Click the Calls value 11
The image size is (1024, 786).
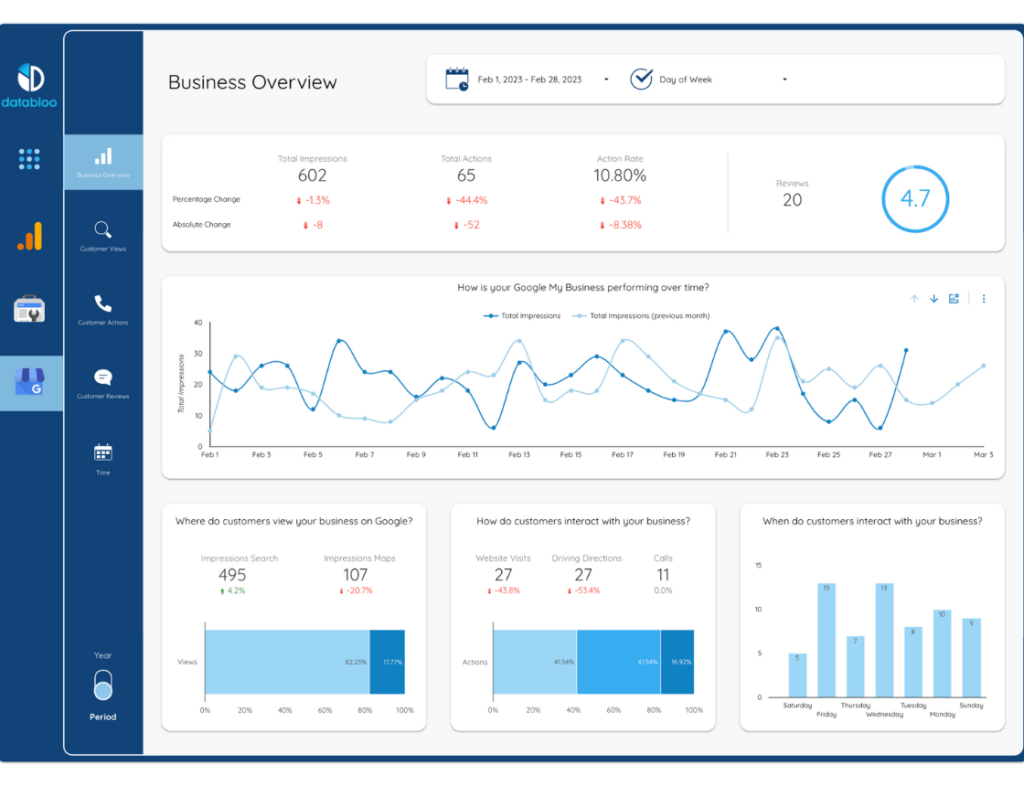click(x=663, y=575)
